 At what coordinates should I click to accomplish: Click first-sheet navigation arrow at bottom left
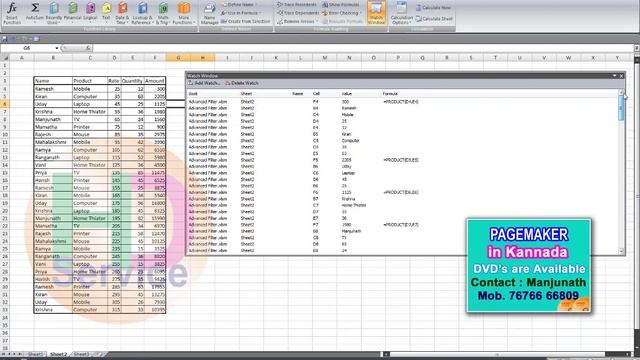point(4,354)
